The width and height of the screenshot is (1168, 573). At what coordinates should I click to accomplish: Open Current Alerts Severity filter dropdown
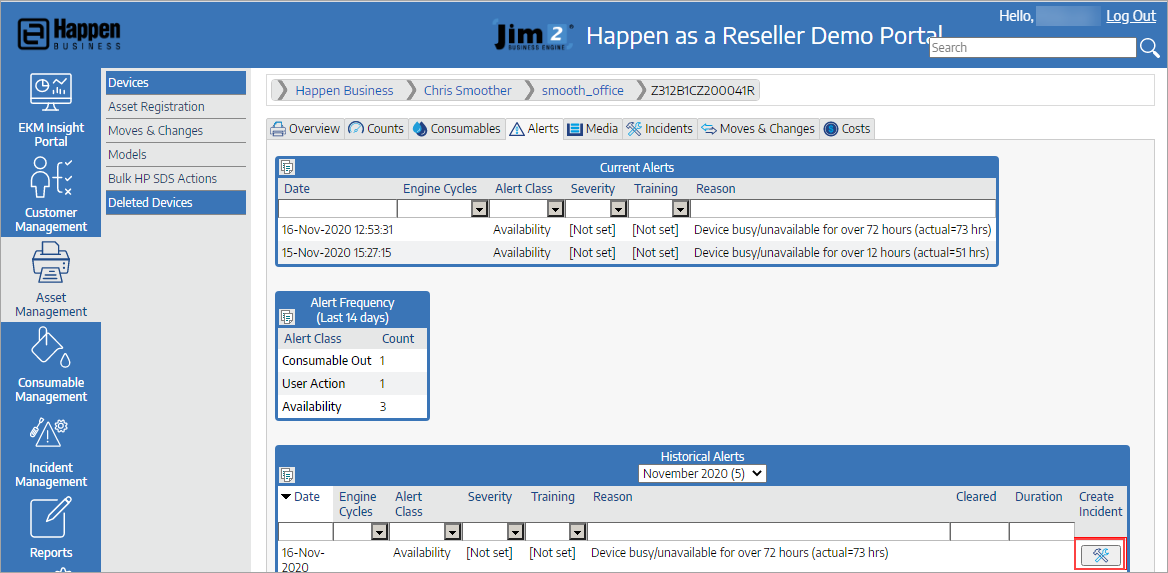618,209
